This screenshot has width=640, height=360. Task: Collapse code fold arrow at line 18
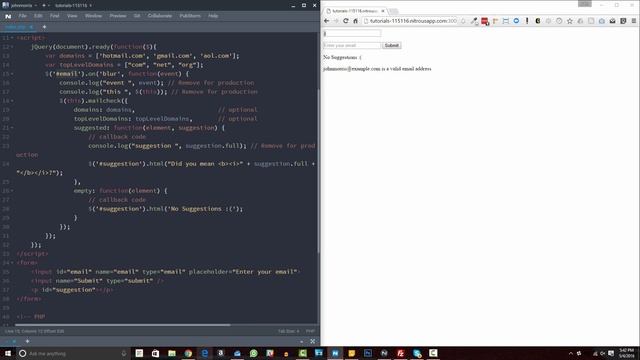12,101
